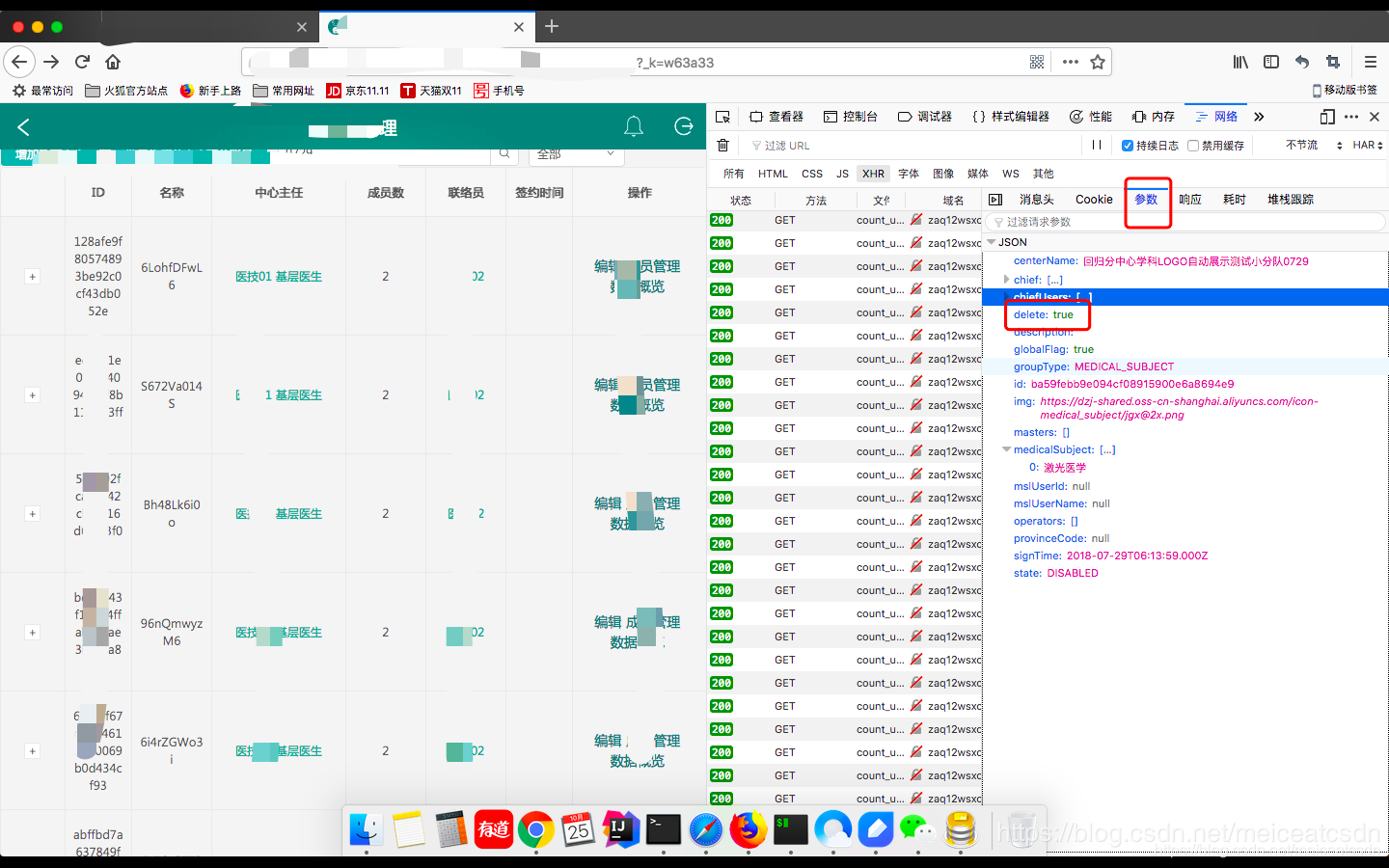Filter network requests by HTML
The width and height of the screenshot is (1389, 868).
(773, 174)
